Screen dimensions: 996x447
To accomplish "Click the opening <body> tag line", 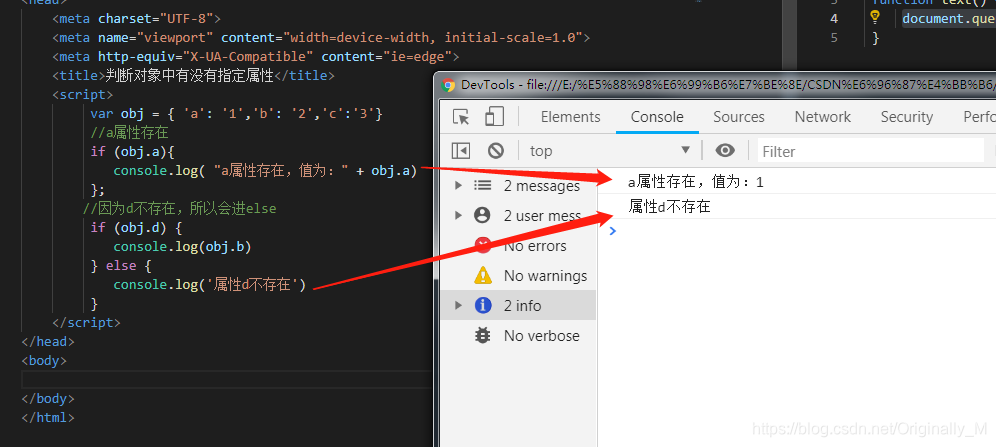I will (44, 360).
